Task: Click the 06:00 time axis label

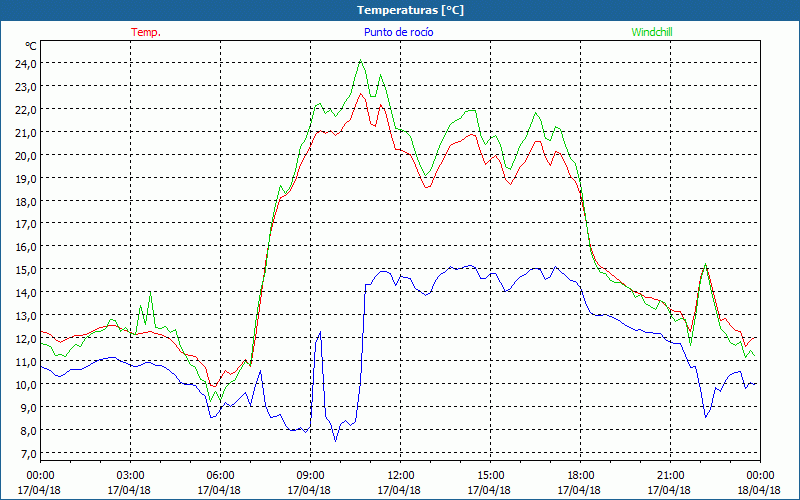Action: (x=220, y=476)
